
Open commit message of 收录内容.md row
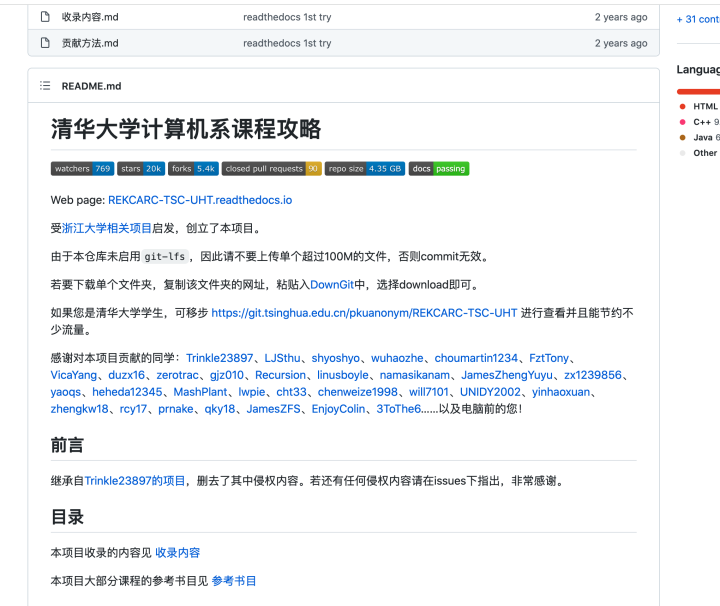(287, 17)
